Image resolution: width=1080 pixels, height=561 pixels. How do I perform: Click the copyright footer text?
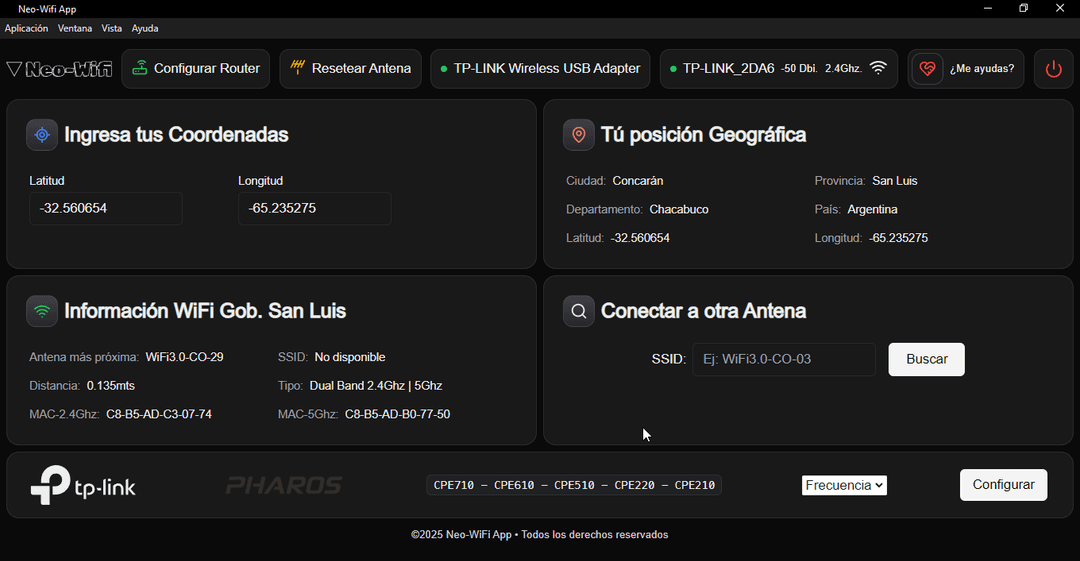point(539,535)
